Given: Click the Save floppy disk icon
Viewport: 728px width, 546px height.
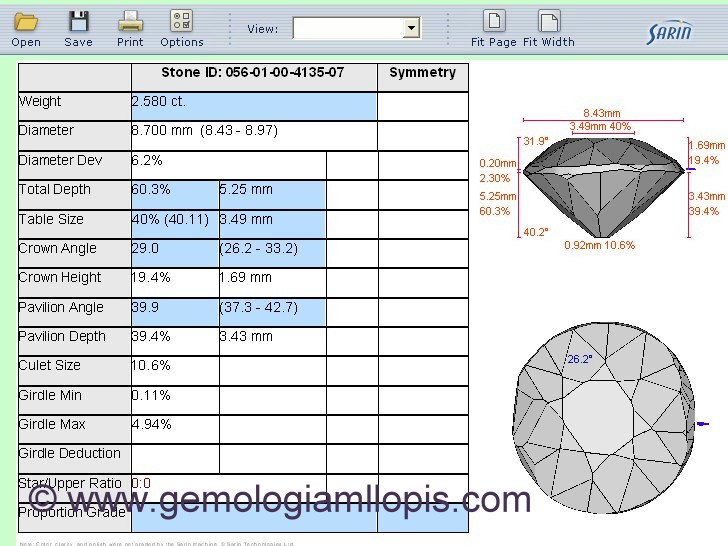Looking at the screenshot, I should pos(78,21).
